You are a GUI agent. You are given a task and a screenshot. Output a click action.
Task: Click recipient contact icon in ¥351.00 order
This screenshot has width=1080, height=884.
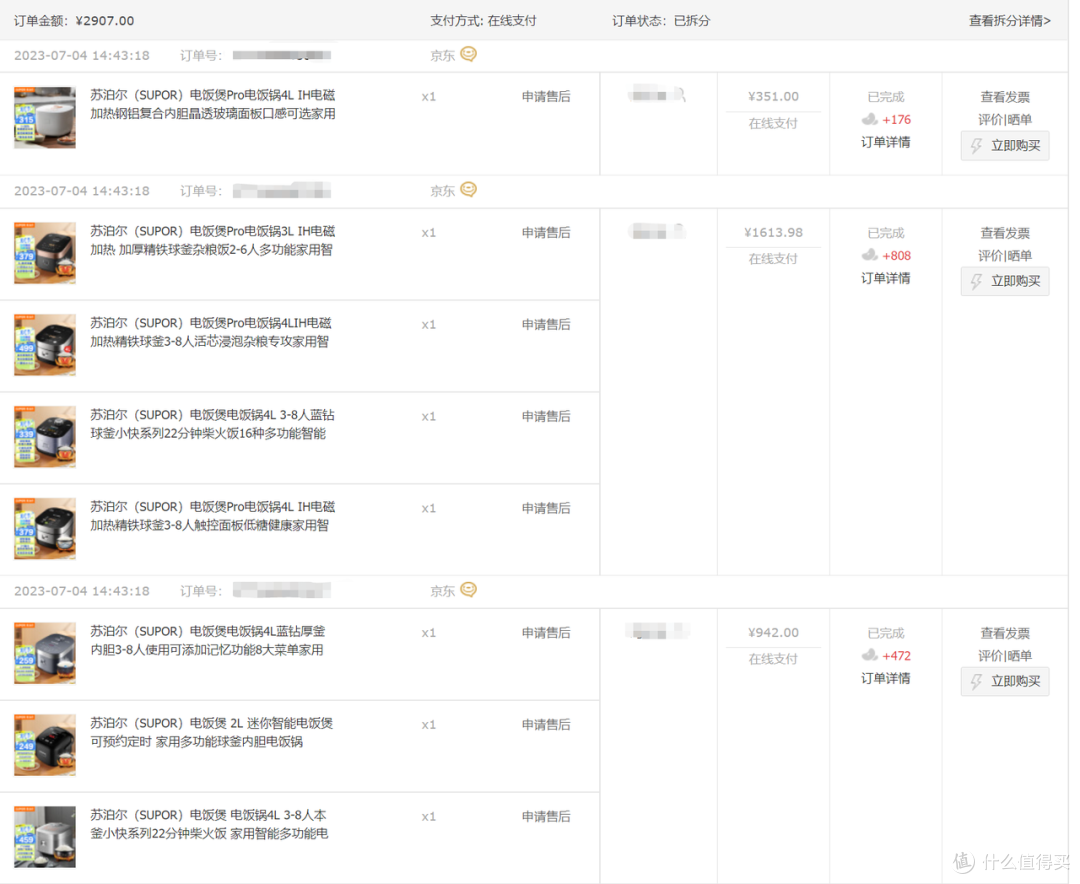click(679, 94)
